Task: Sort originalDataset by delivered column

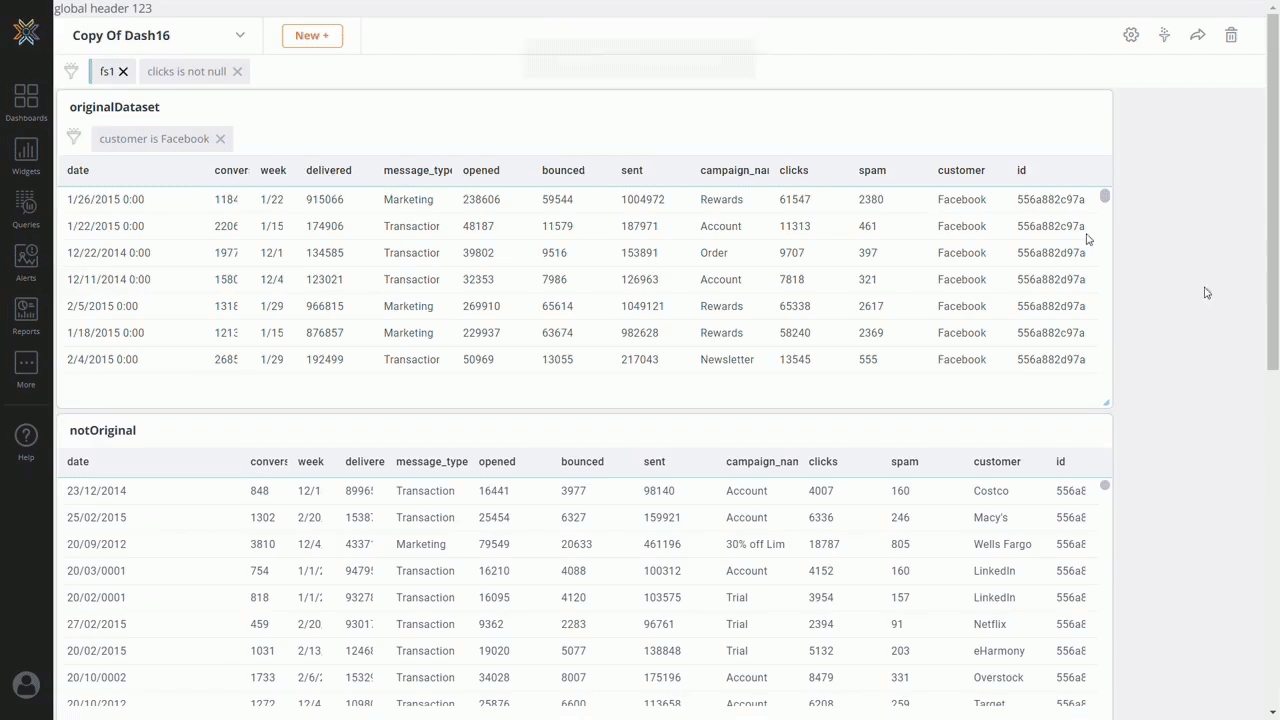Action: click(329, 171)
